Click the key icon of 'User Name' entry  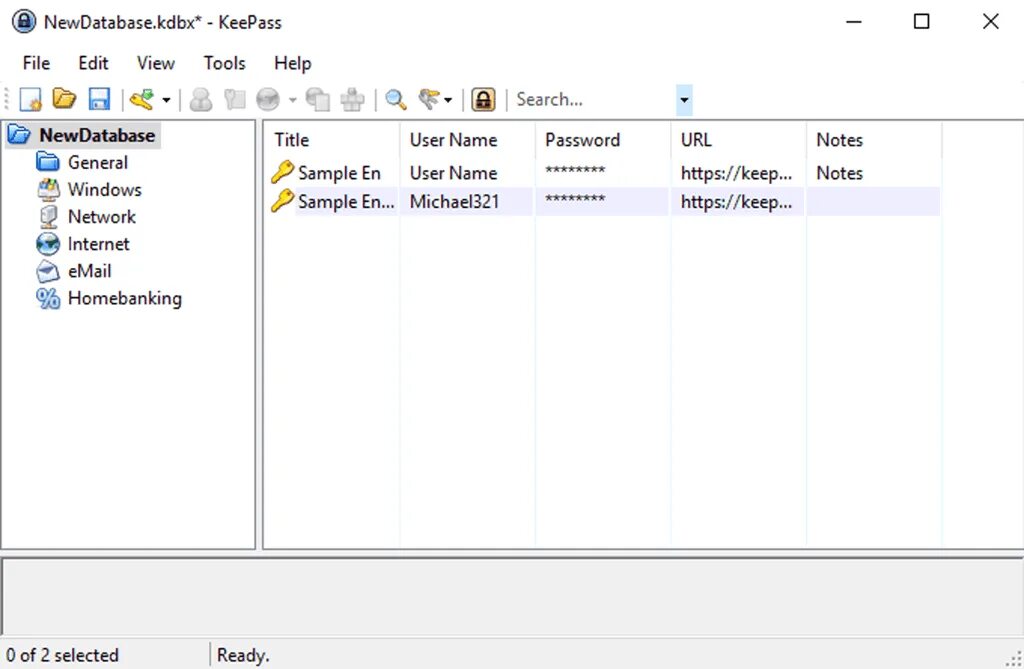click(x=282, y=172)
